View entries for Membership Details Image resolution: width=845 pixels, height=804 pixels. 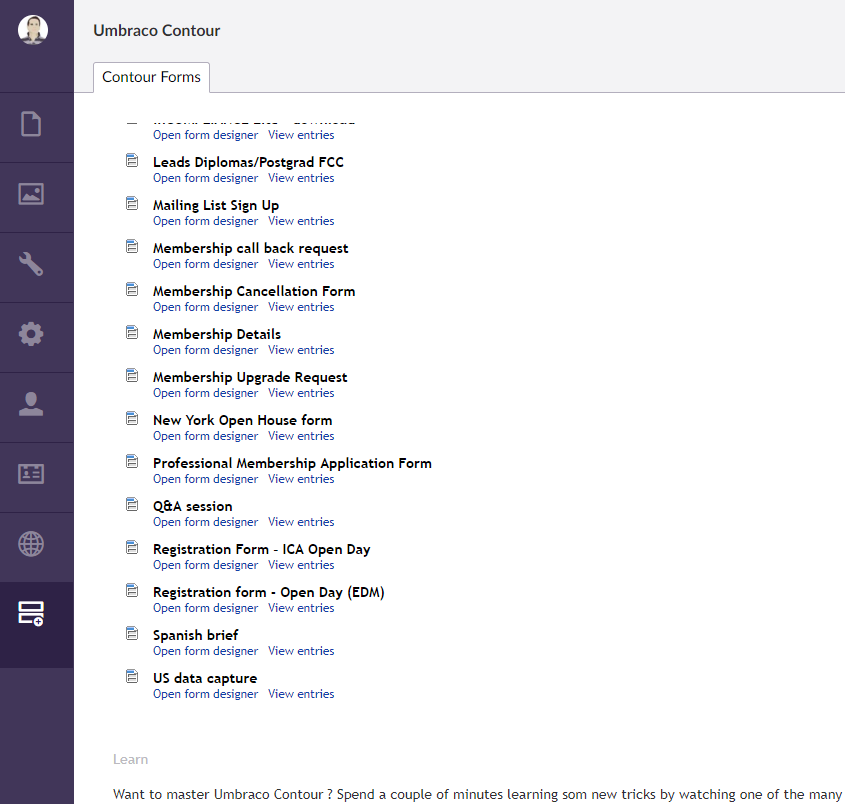(x=301, y=350)
